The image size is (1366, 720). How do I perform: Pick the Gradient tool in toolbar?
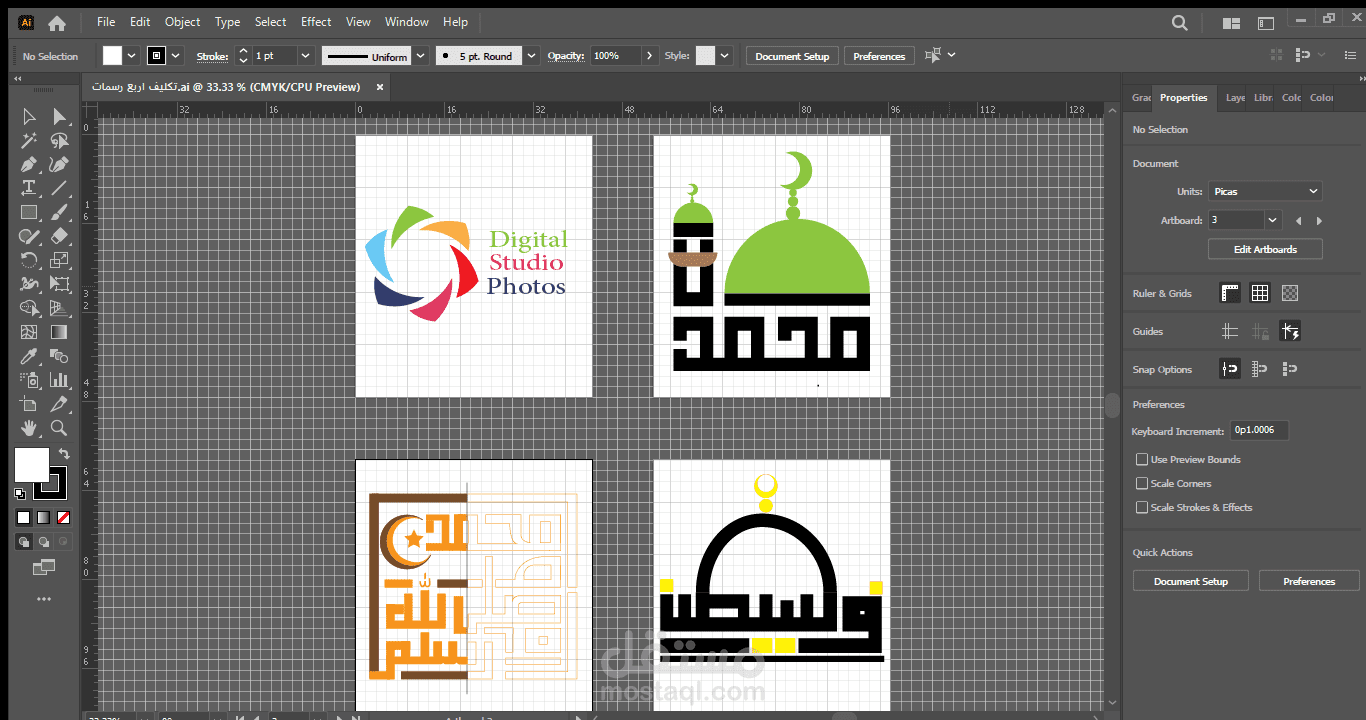[59, 332]
